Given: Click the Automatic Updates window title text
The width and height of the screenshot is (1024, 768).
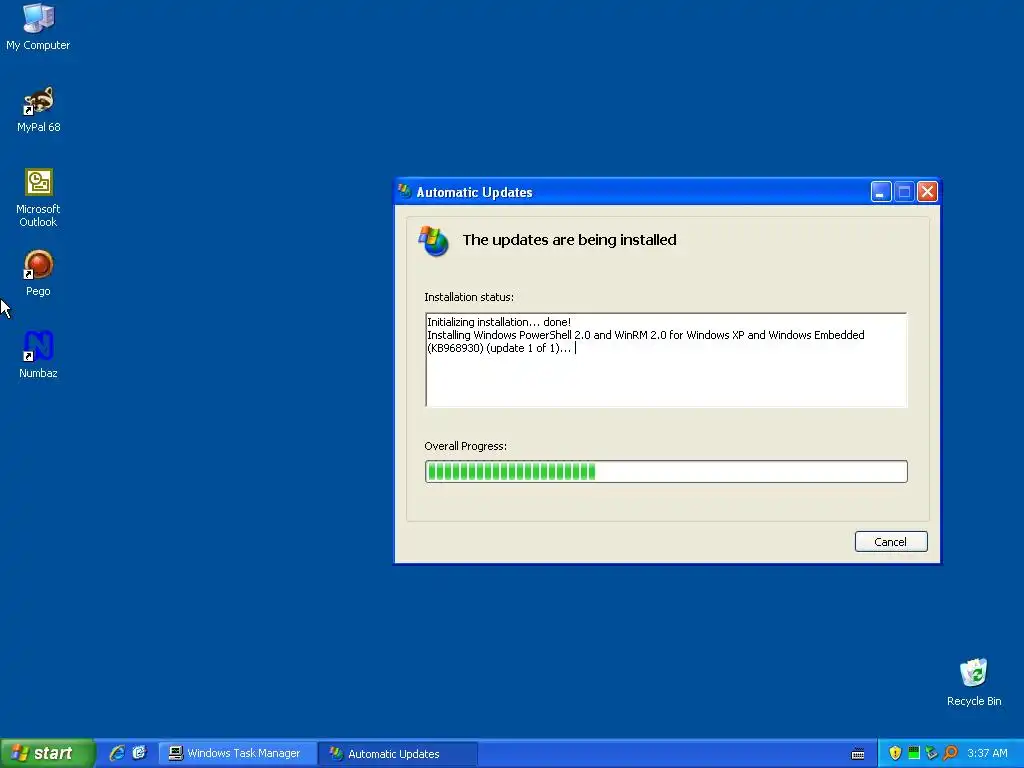Looking at the screenshot, I should (475, 192).
